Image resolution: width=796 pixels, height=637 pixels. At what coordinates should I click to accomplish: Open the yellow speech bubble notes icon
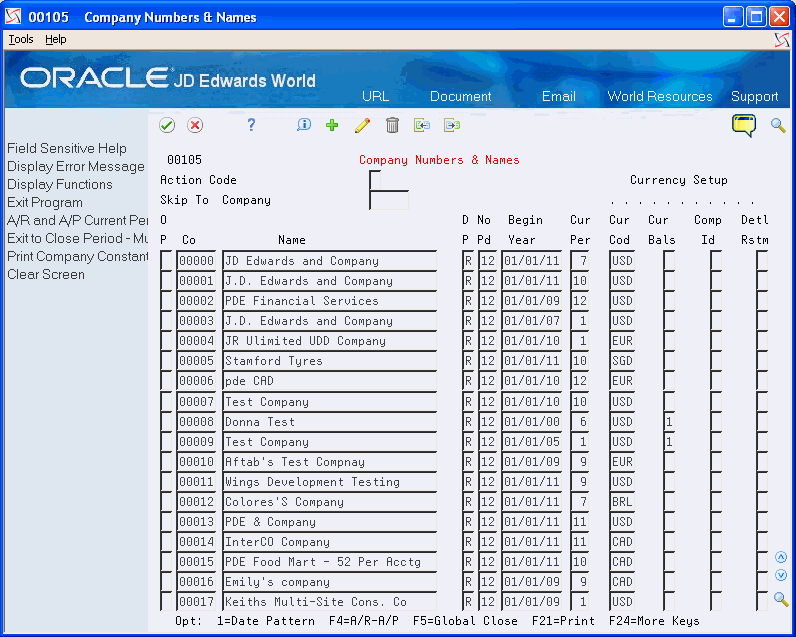click(x=744, y=125)
